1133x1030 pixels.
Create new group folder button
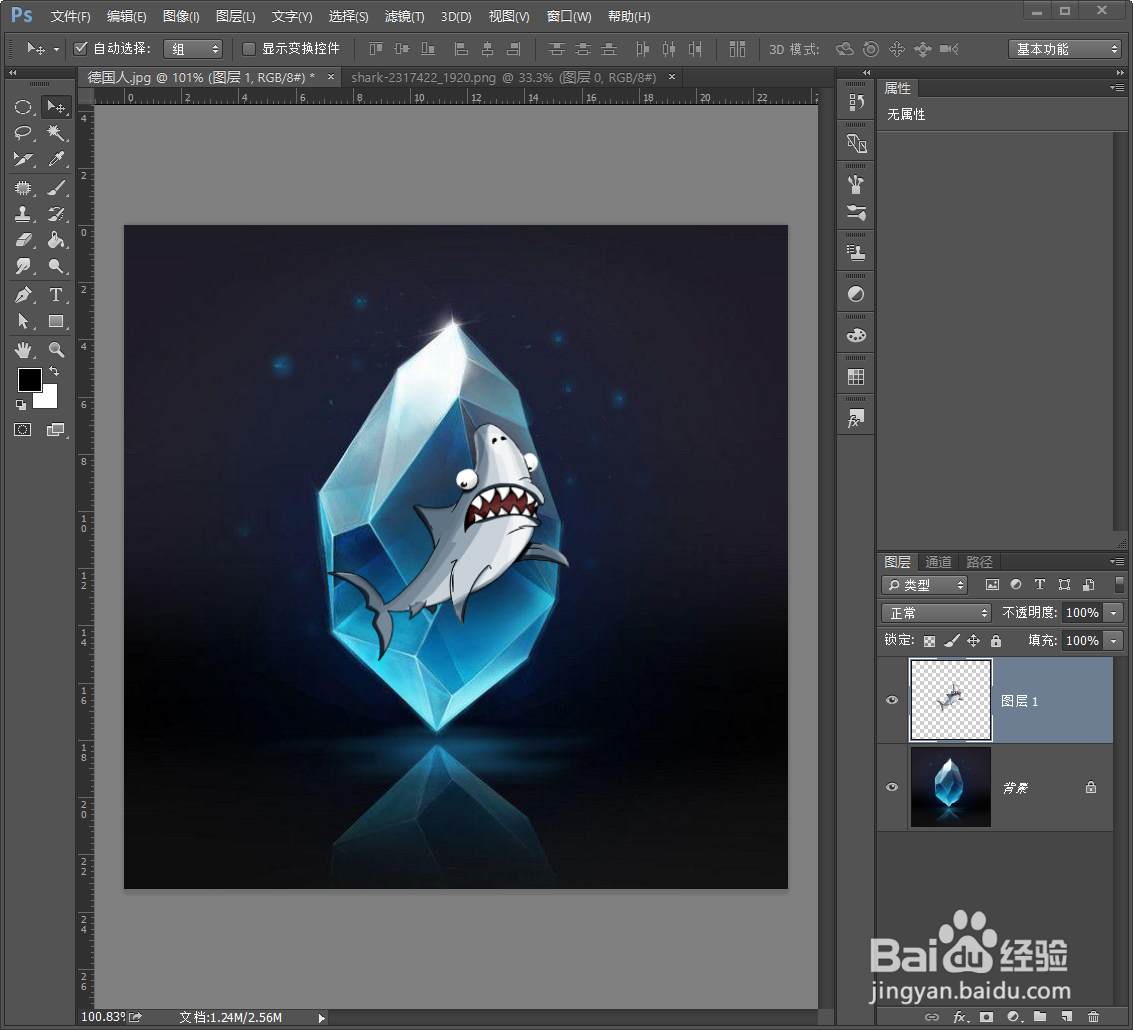(x=1040, y=1017)
